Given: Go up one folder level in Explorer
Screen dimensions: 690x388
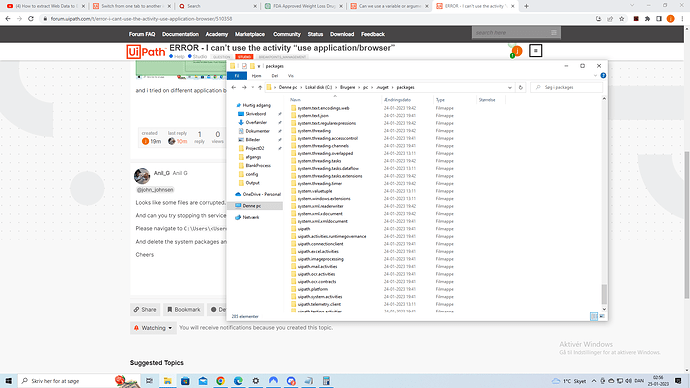Looking at the screenshot, I should pos(260,88).
